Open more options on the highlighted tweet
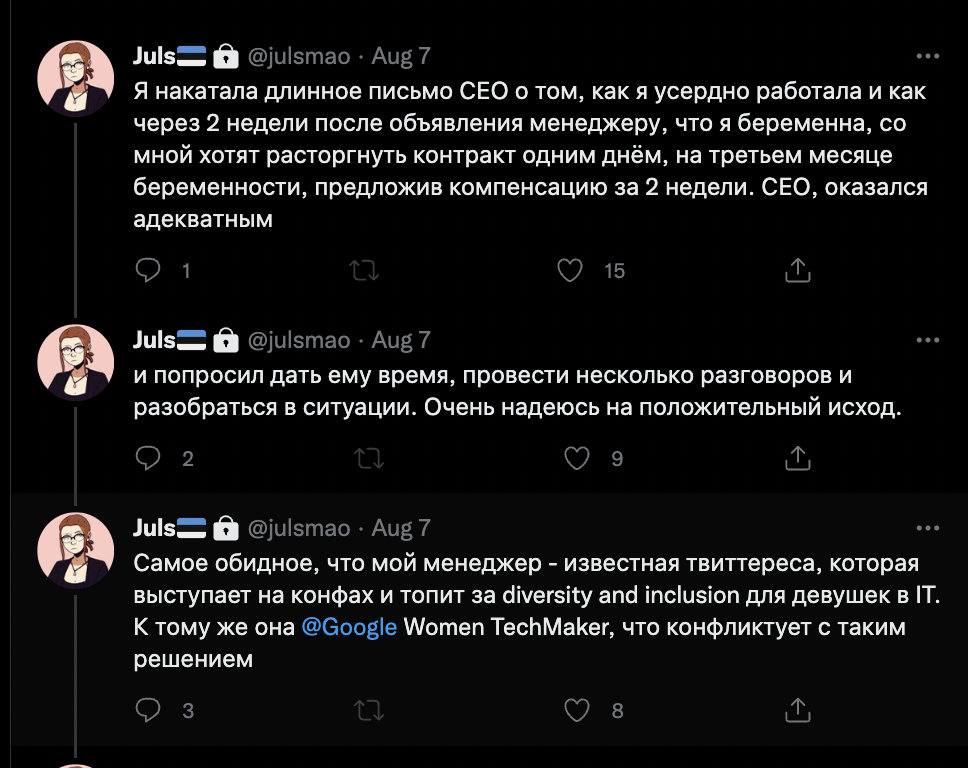This screenshot has height=768, width=968. 930,528
